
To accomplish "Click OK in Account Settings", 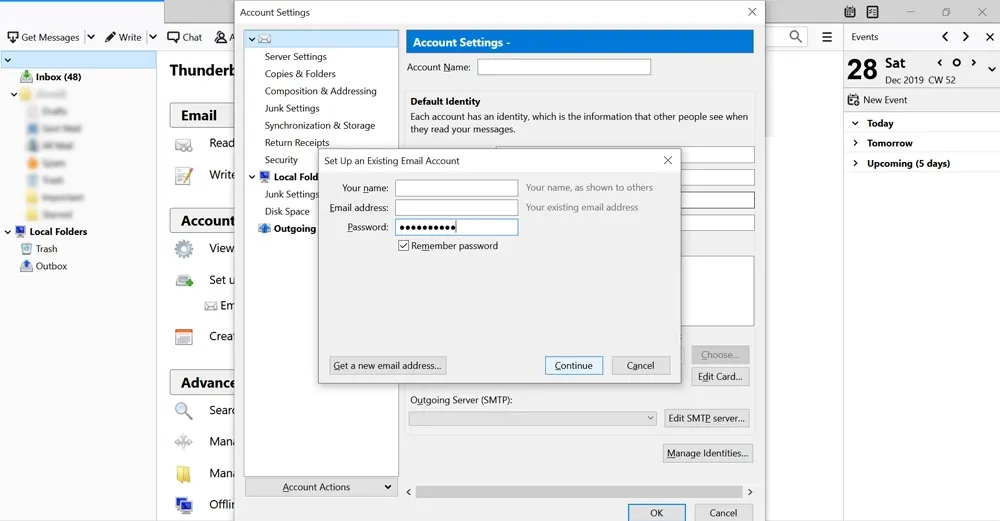I will (657, 513).
